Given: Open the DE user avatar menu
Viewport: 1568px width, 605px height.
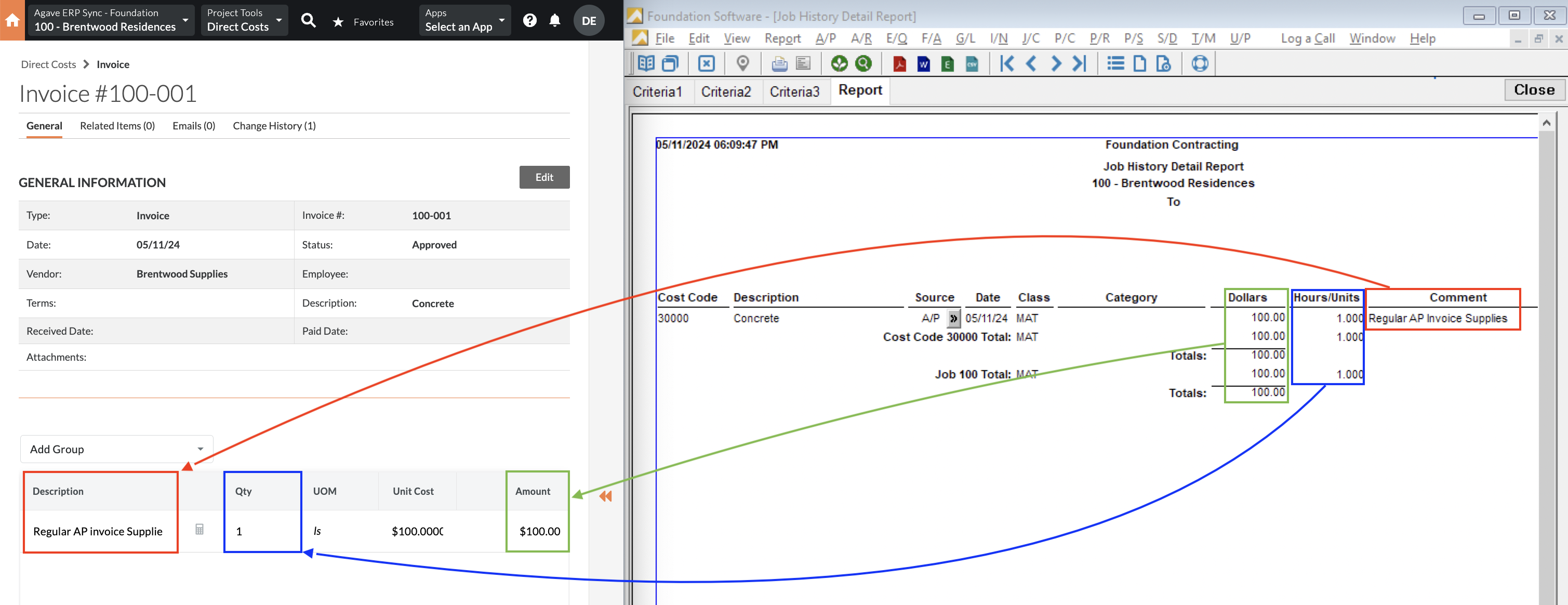Looking at the screenshot, I should [589, 21].
